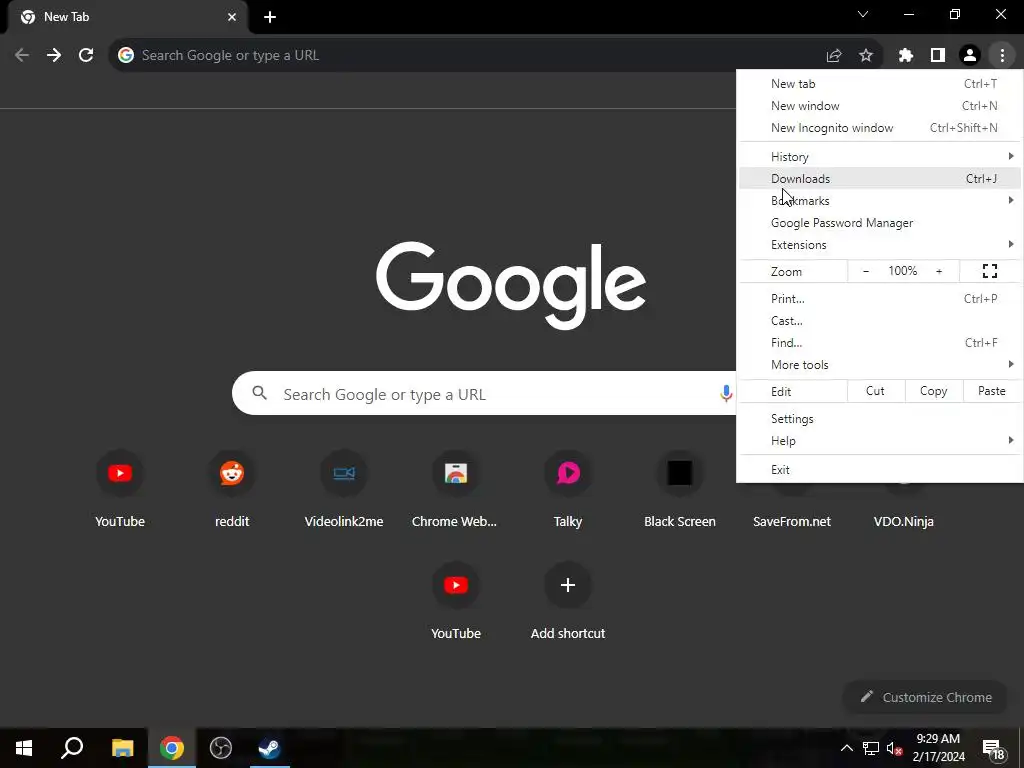This screenshot has width=1024, height=768.
Task: Click the fullscreen icon in Zoom row
Action: click(x=990, y=271)
